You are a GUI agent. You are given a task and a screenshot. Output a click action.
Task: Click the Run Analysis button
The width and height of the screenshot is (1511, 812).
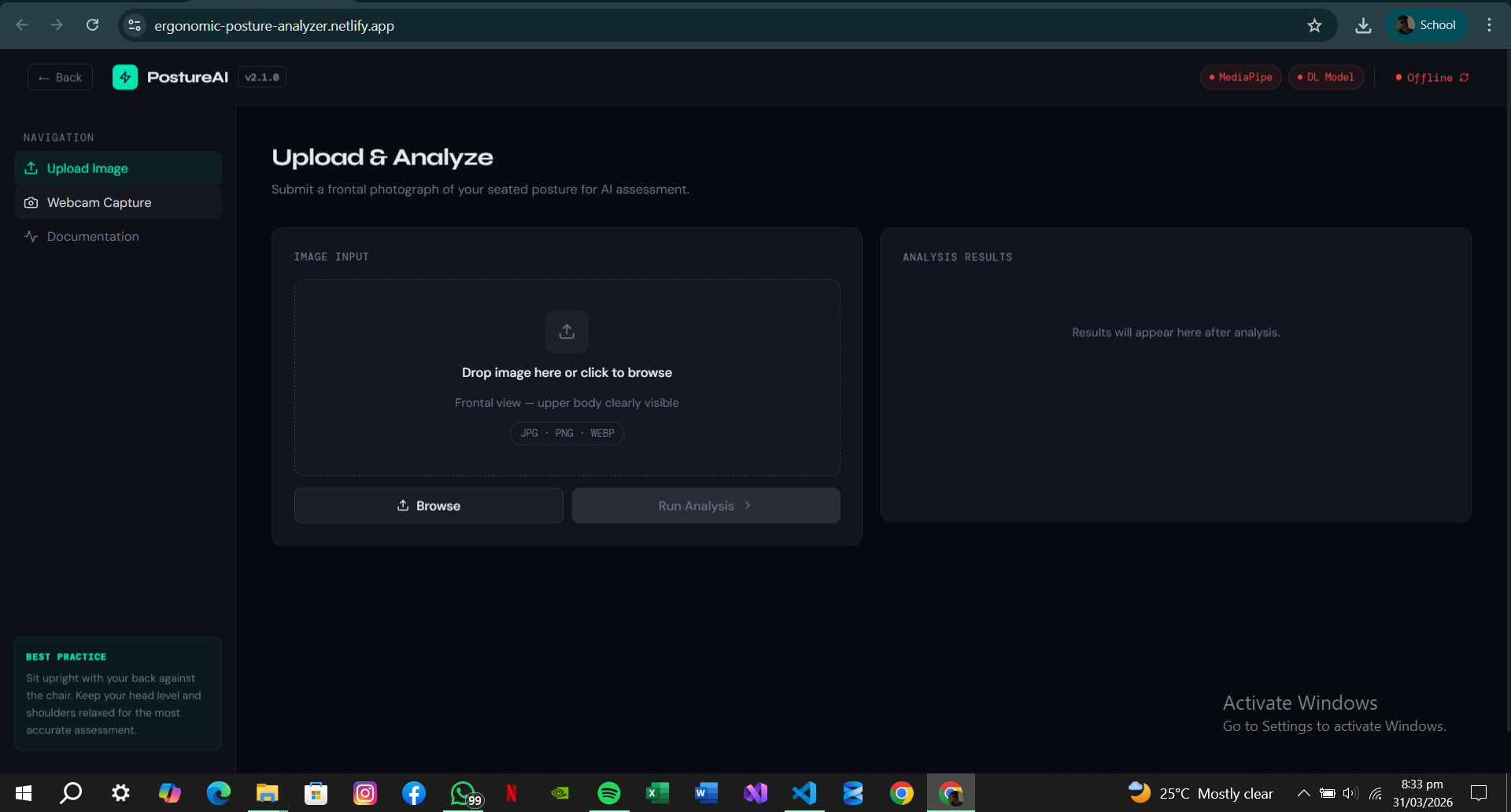(705, 505)
